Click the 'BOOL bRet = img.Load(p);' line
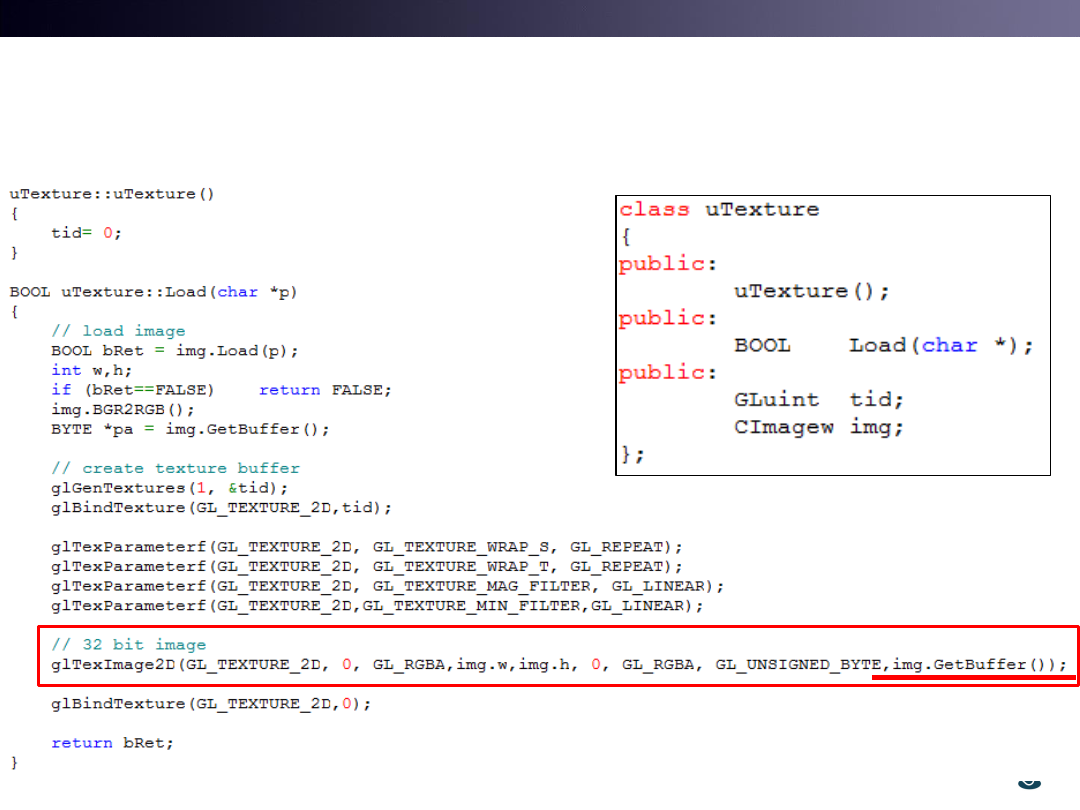Screen dimensions: 1080x810 [x=175, y=351]
